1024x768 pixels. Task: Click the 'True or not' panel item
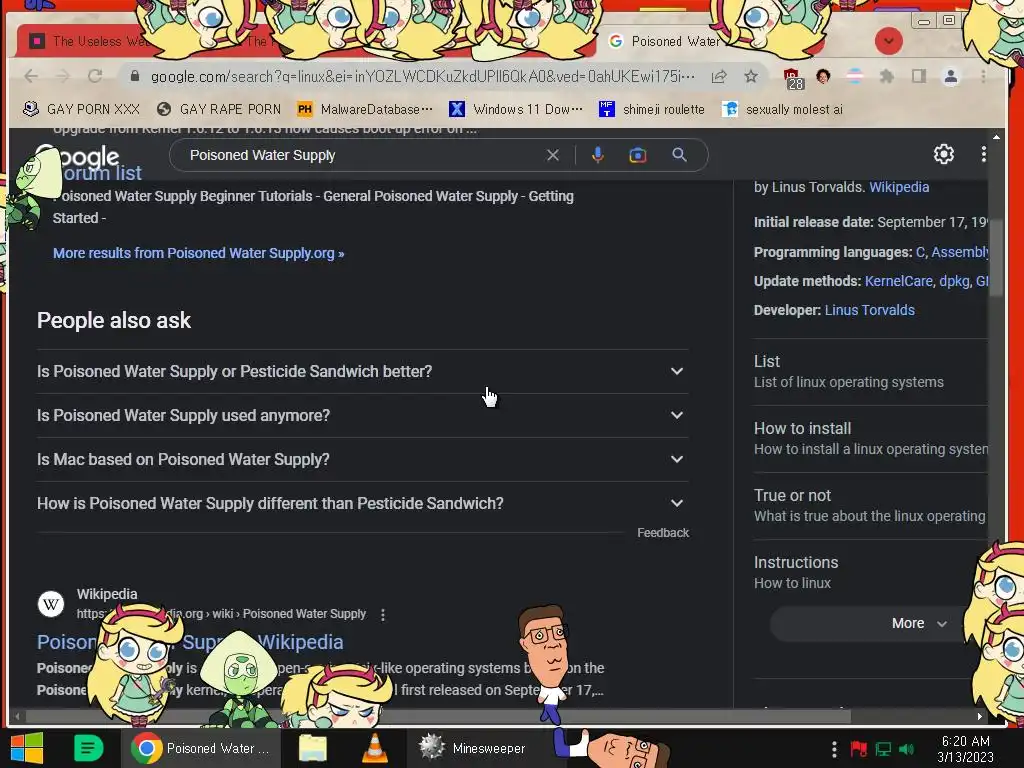click(871, 505)
